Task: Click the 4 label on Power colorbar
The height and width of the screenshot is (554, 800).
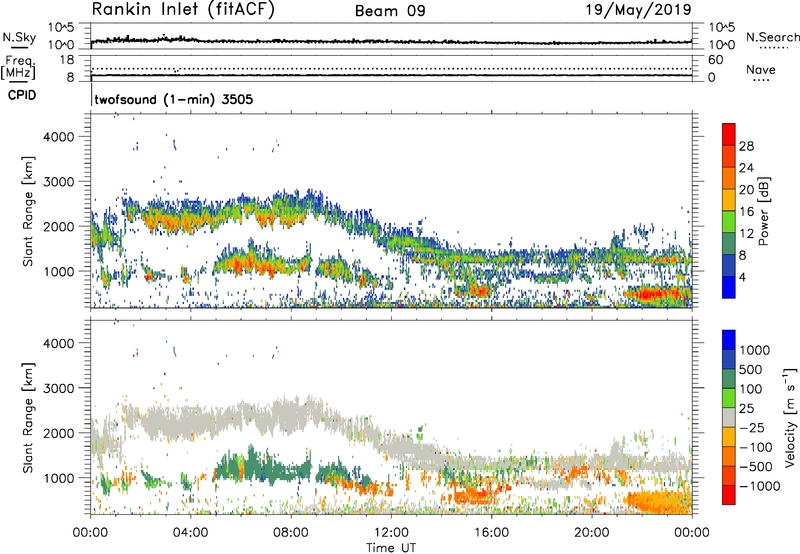Action: (743, 278)
